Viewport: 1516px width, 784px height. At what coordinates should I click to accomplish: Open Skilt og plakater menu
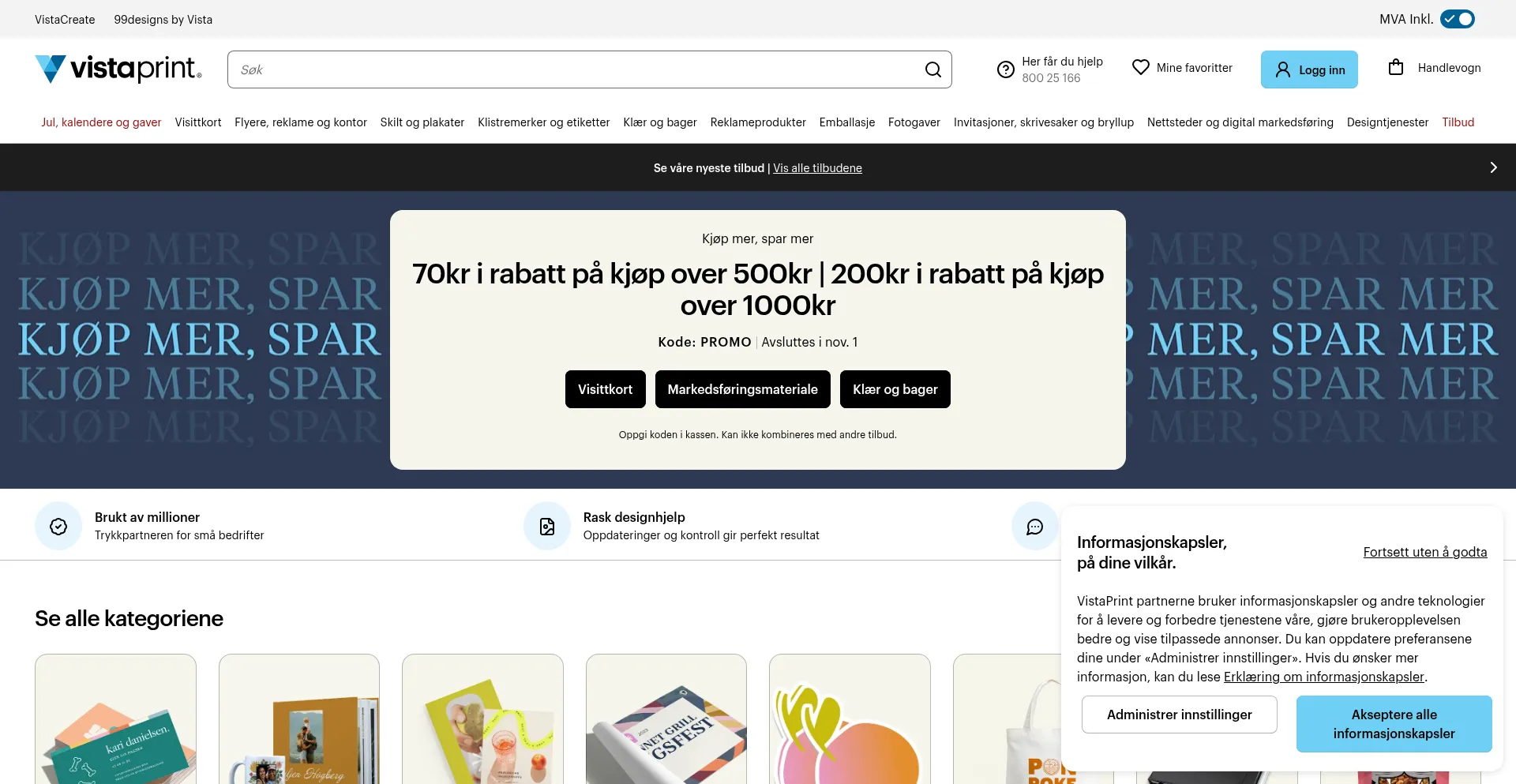[422, 122]
